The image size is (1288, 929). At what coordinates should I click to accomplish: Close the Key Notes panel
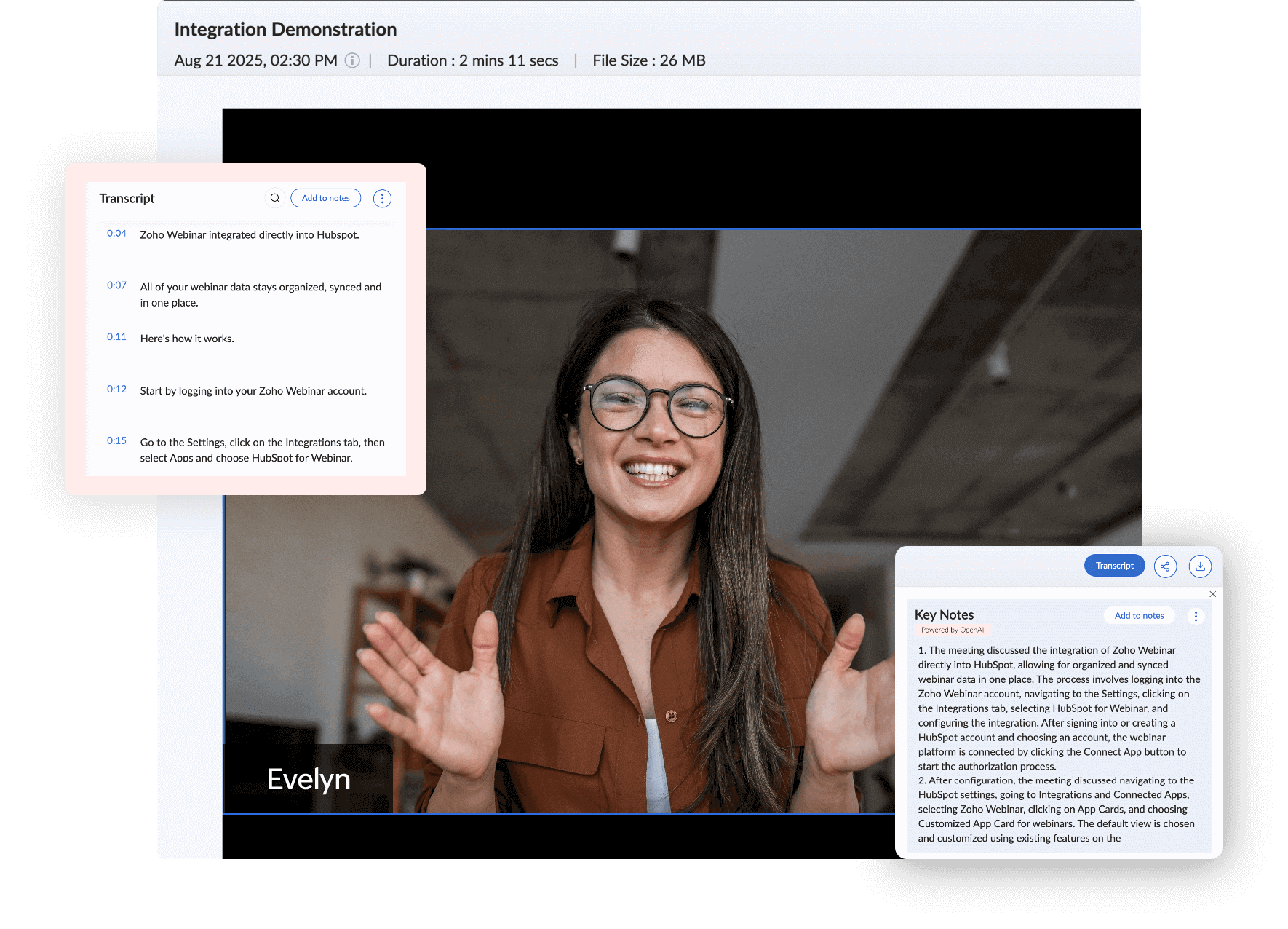coord(1212,594)
